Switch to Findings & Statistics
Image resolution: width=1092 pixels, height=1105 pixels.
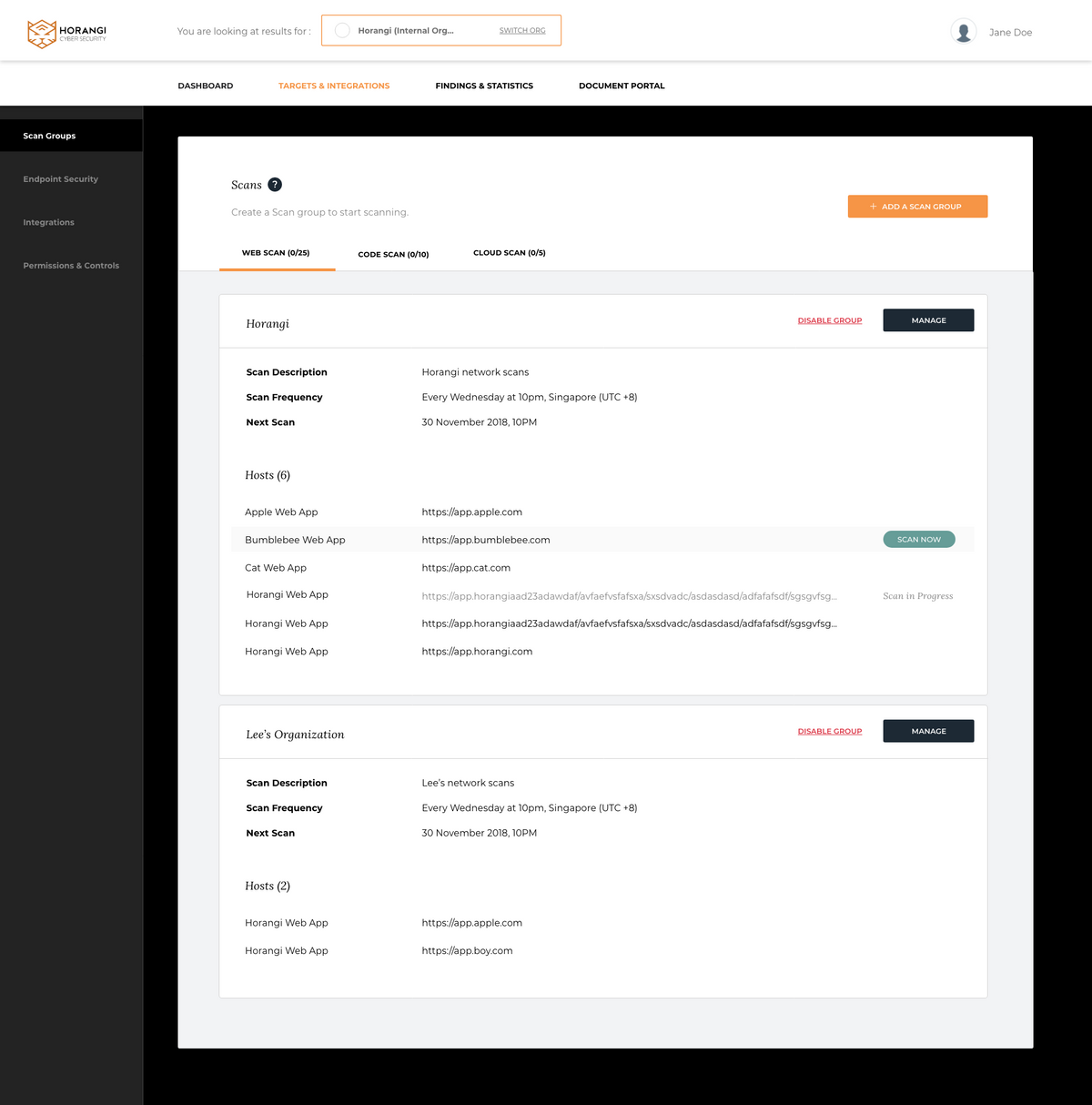click(x=484, y=86)
